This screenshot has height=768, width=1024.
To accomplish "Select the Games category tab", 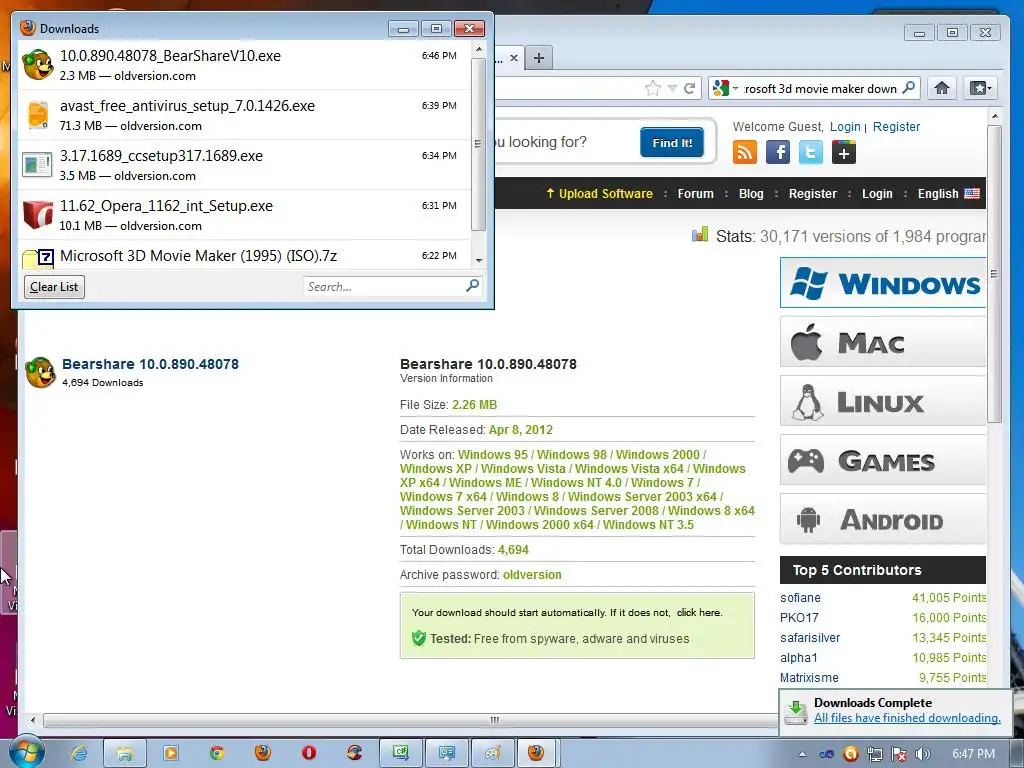I will click(x=883, y=460).
